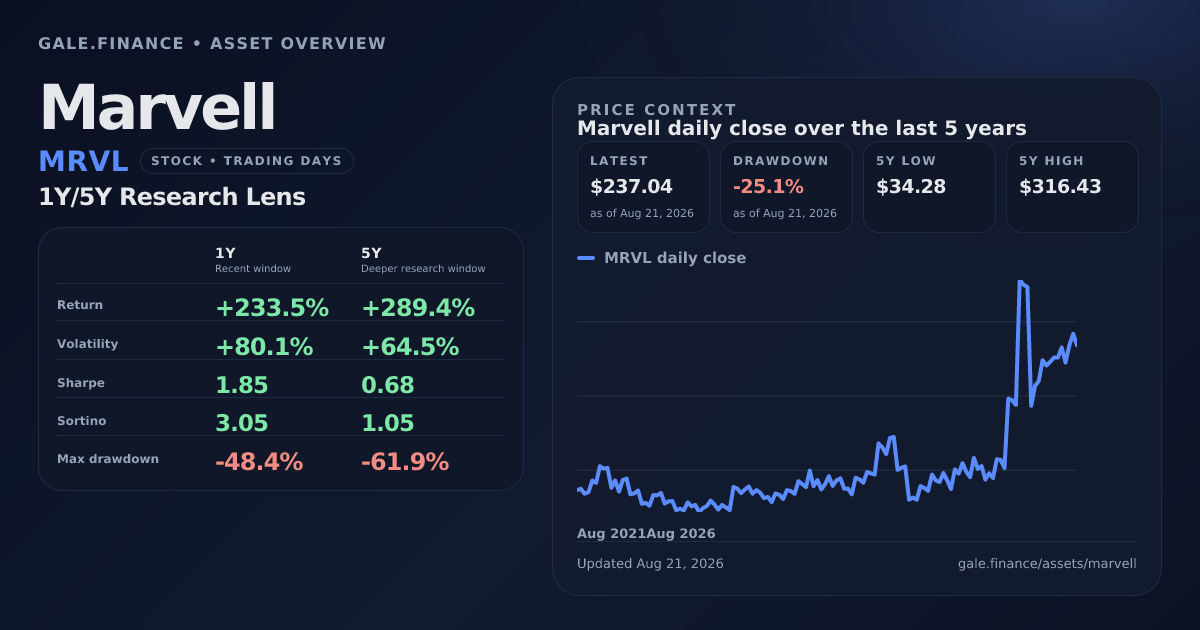Click the 5Y return value +289.4%
The height and width of the screenshot is (630, 1200).
pyautogui.click(x=418, y=308)
